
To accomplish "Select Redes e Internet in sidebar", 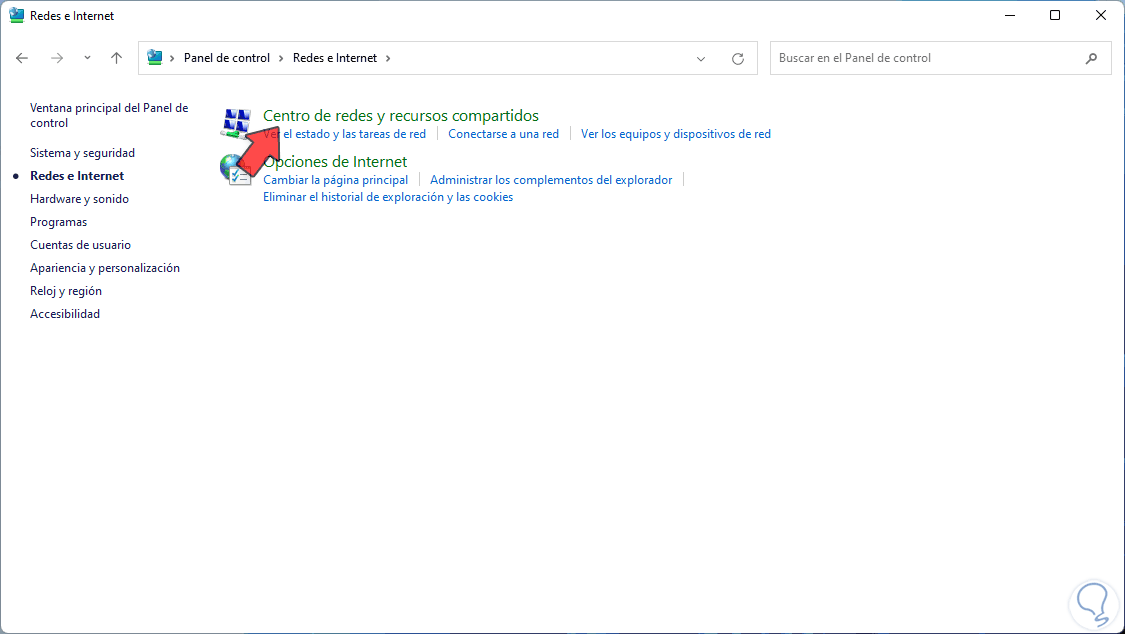I will (x=77, y=176).
